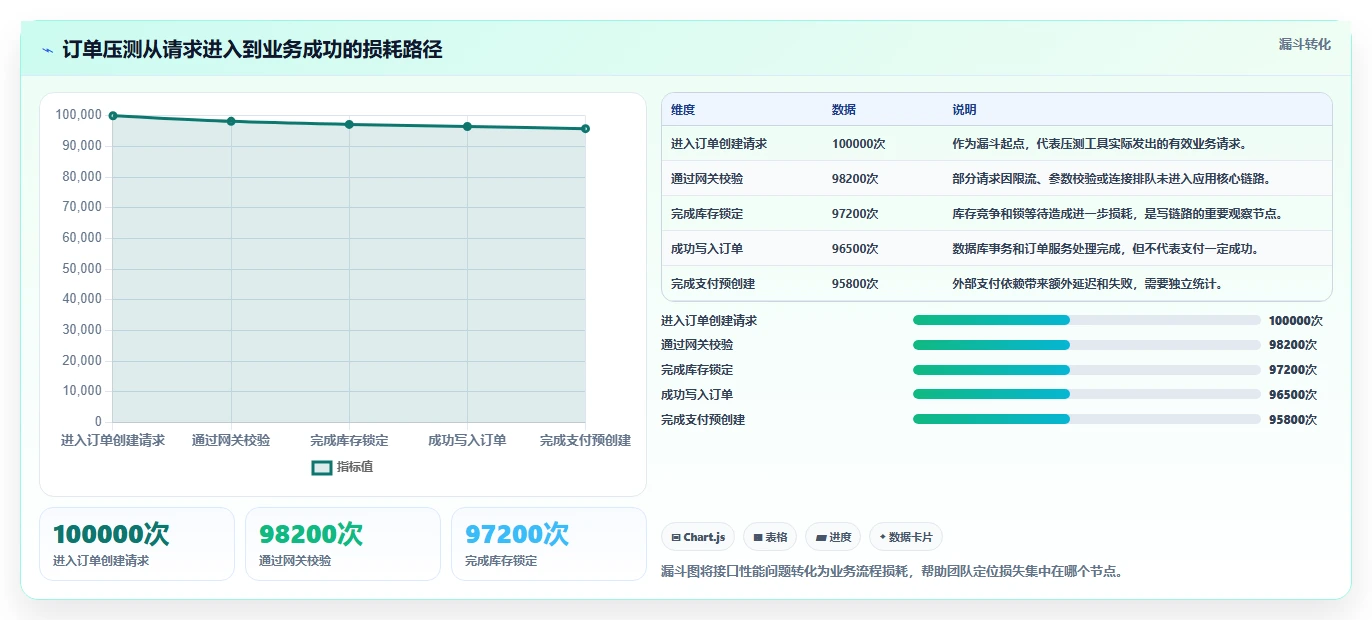Click the description starting 作为漏斗起点
Viewport: 1372px width, 620px height.
pyautogui.click(x=1099, y=144)
